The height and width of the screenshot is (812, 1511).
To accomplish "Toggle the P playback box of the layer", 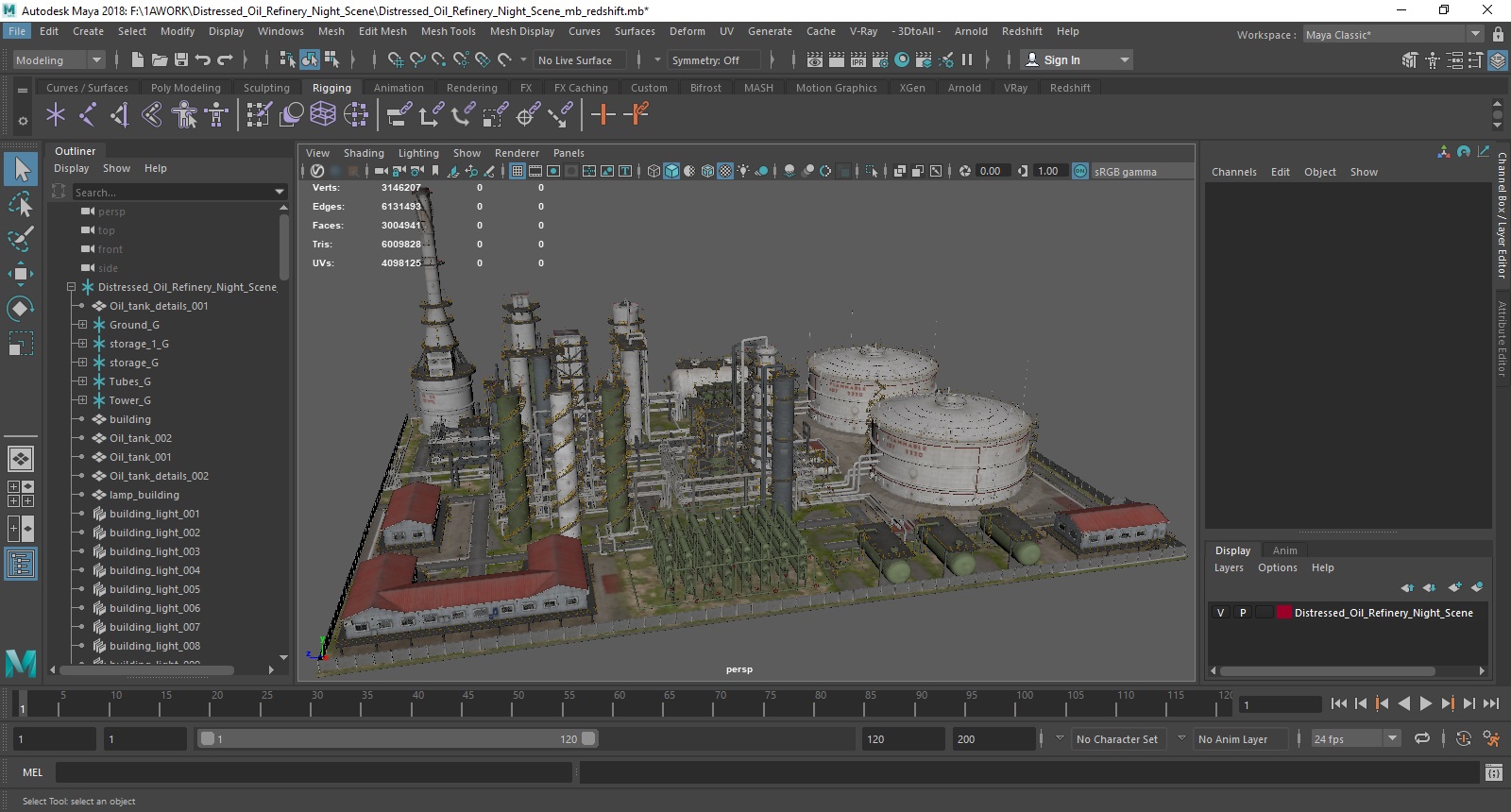I will tap(1243, 613).
